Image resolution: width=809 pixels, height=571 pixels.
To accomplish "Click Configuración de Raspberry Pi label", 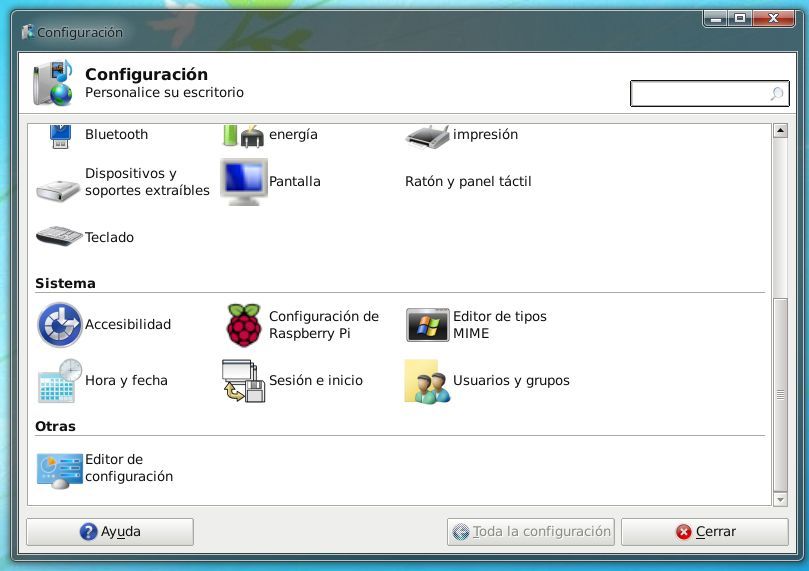I will (323, 324).
